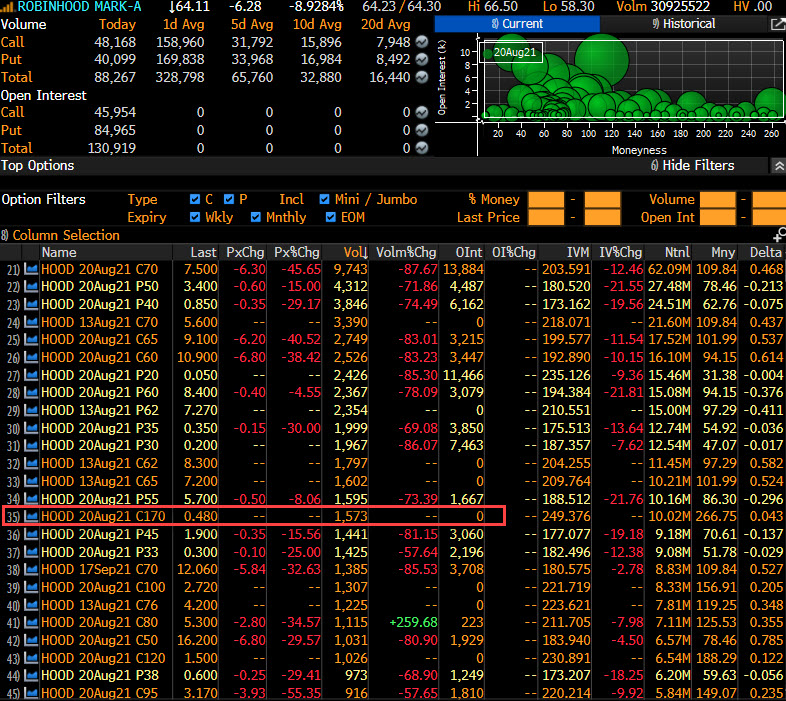This screenshot has width=786, height=701.
Task: Open chart icon for HOOD 13Aug21 C65
Action: 31,481
